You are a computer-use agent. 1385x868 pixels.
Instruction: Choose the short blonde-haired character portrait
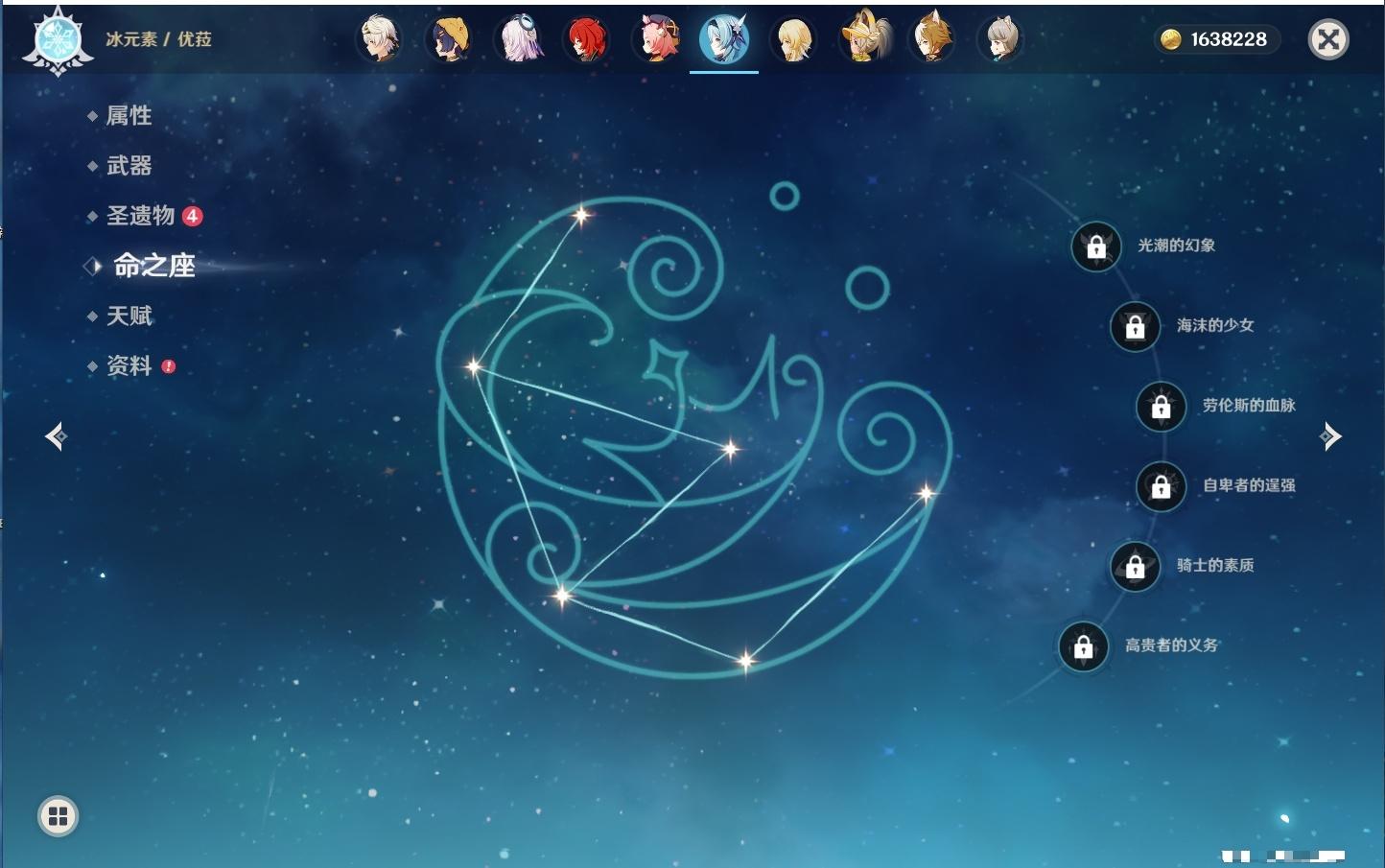(794, 39)
